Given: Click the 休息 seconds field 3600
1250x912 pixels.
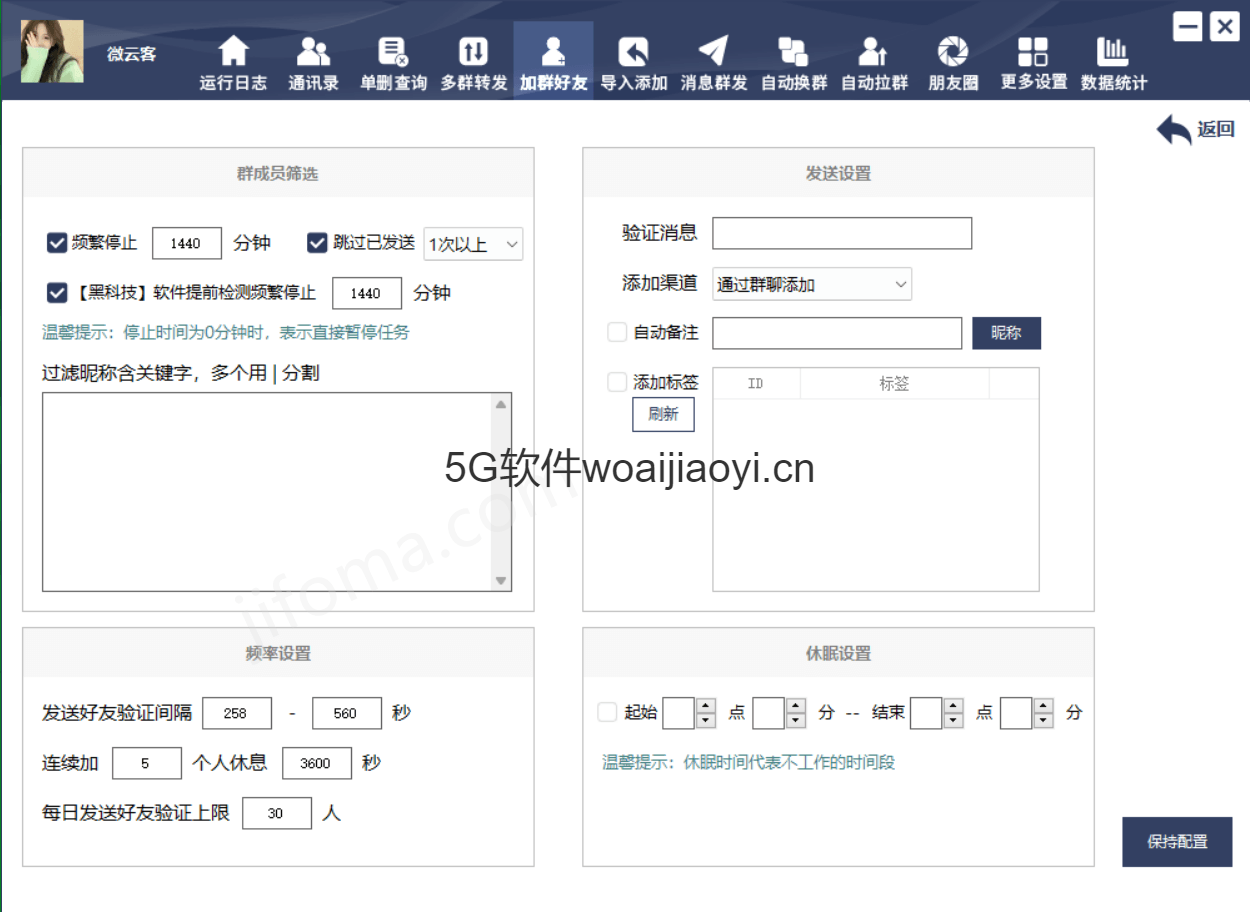Looking at the screenshot, I should click(x=317, y=763).
